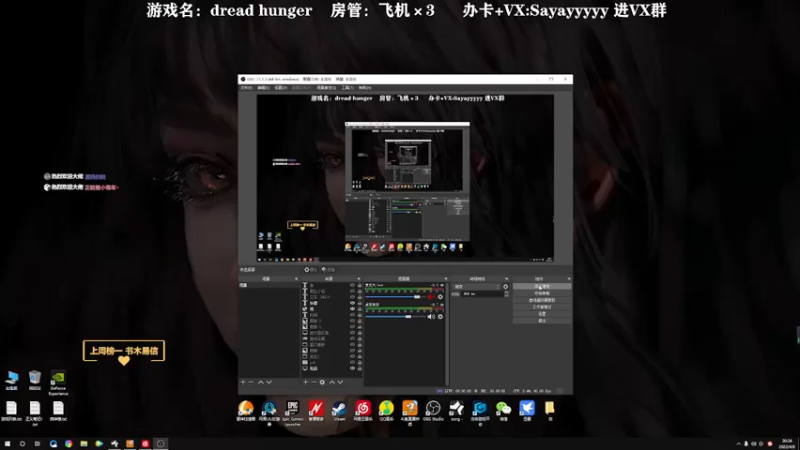
Task: Pop out the Audio Mixer dock header icon
Action: [445, 279]
